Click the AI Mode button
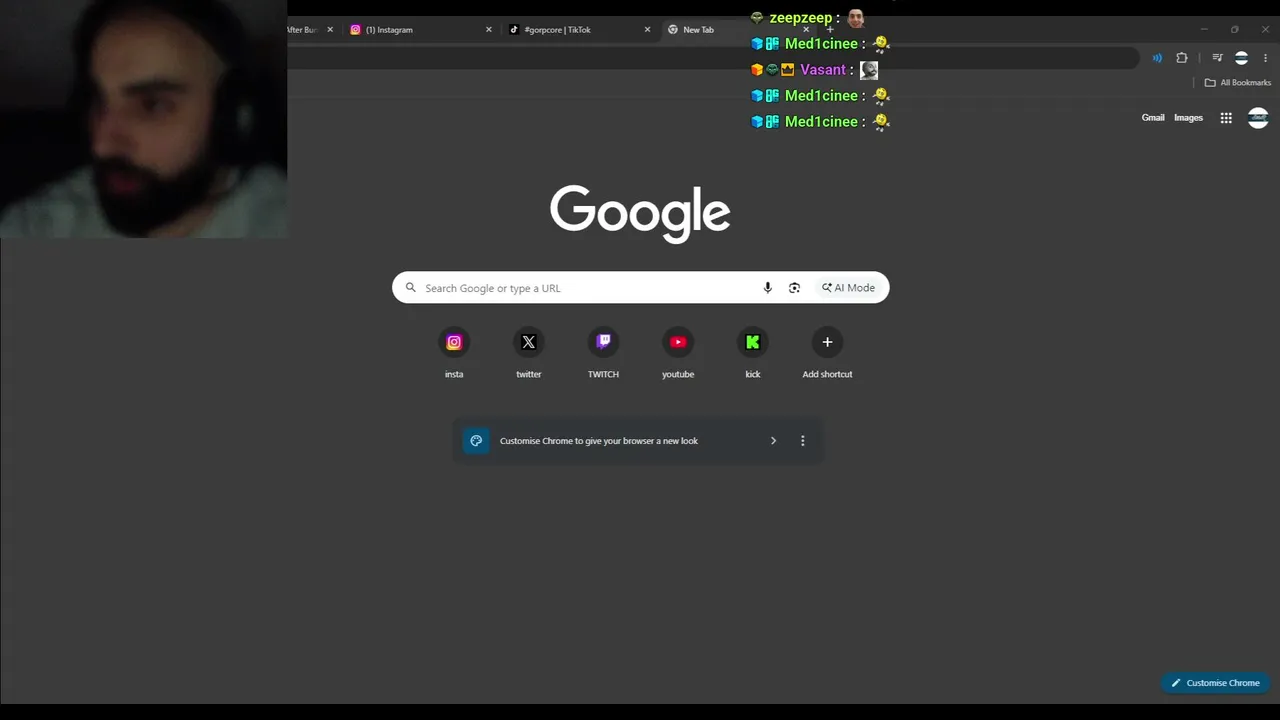The image size is (1280, 720). pos(848,288)
